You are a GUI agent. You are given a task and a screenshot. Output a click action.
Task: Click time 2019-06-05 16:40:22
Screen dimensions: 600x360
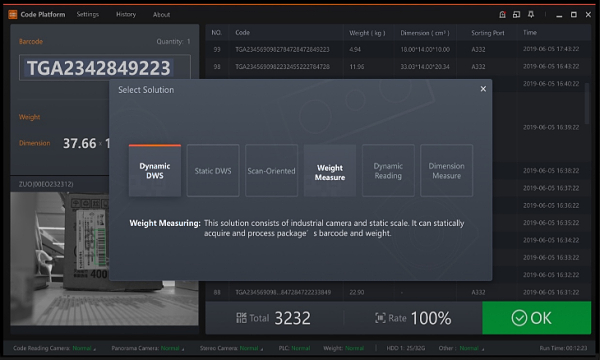coord(551,84)
